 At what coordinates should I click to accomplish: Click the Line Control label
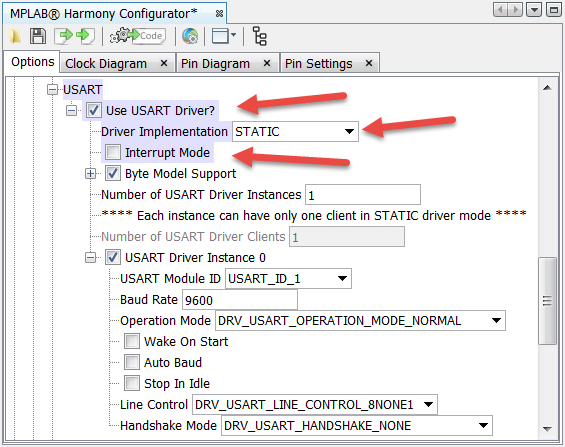[x=154, y=404]
